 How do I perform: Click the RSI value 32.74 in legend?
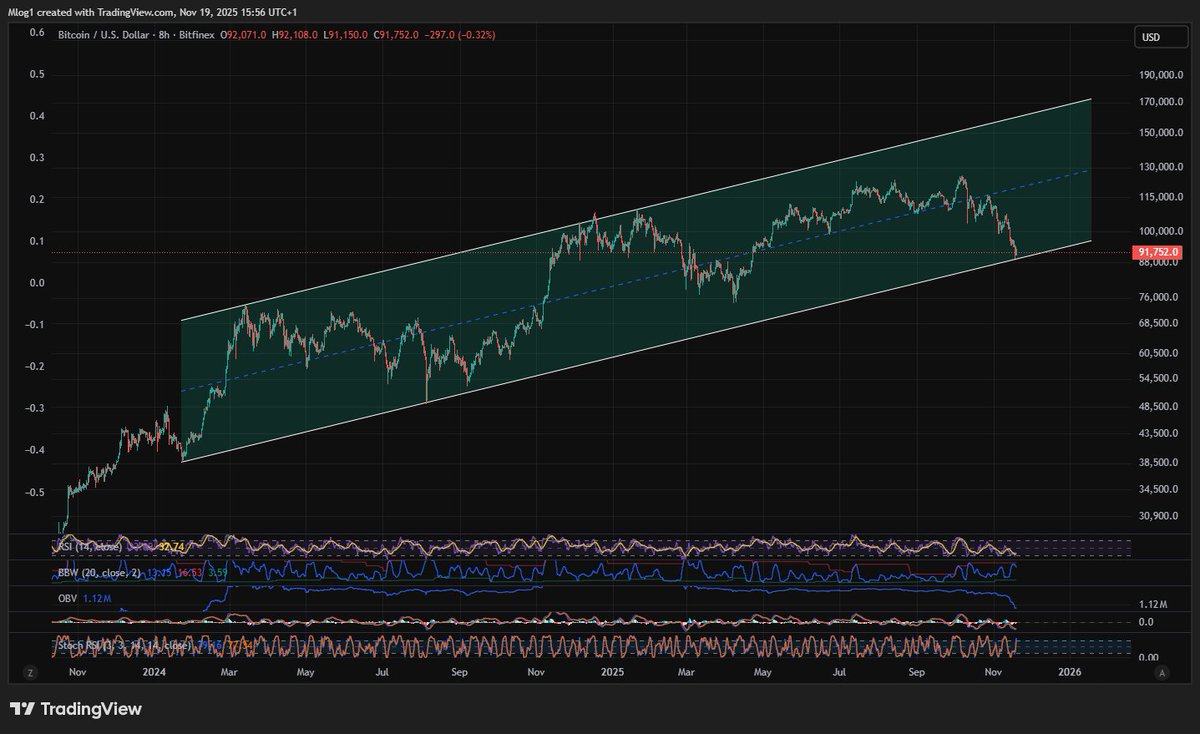[171, 546]
